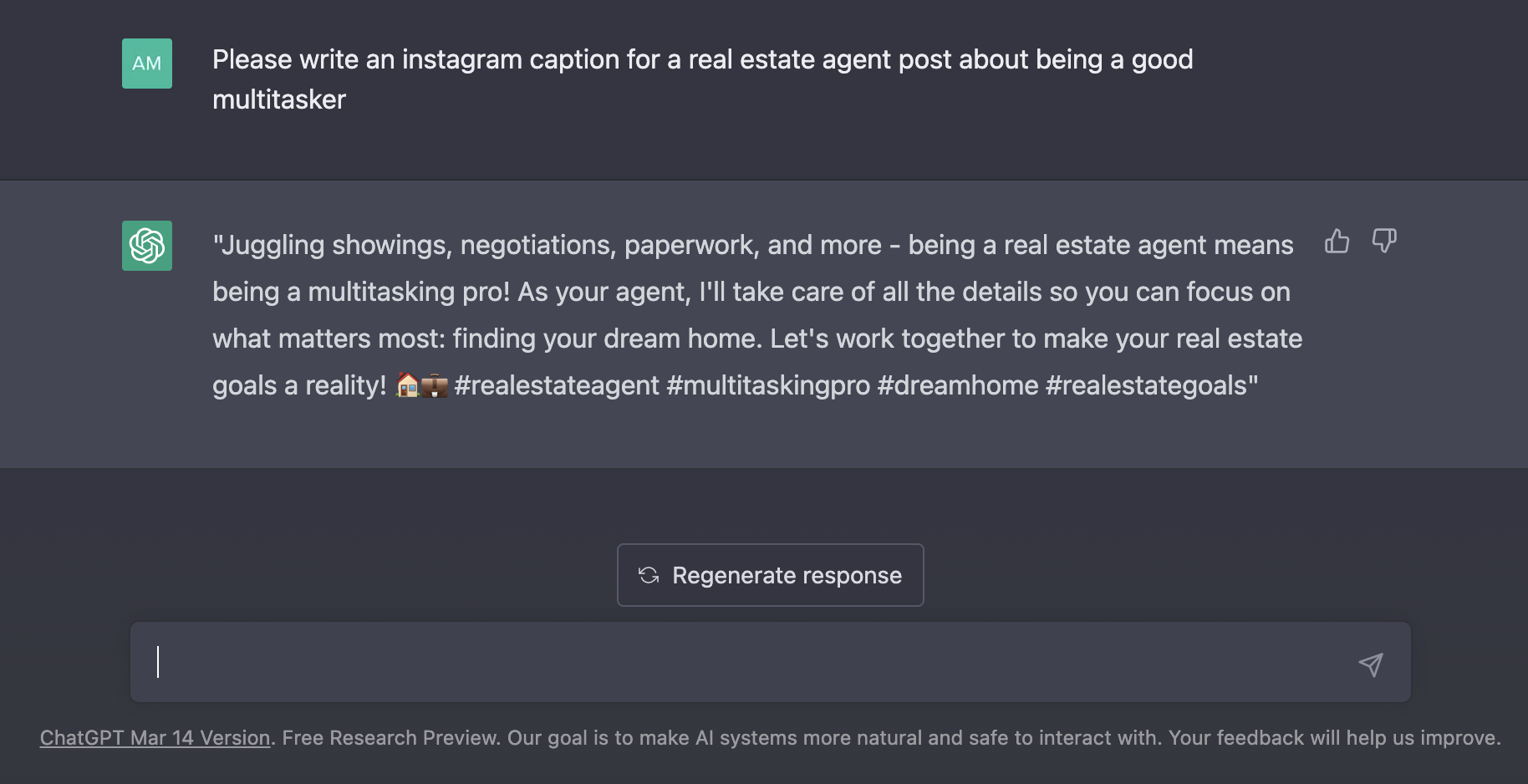Open the ChatGPT Mar 14 Version link
Image resolution: width=1528 pixels, height=784 pixels.
[x=155, y=738]
